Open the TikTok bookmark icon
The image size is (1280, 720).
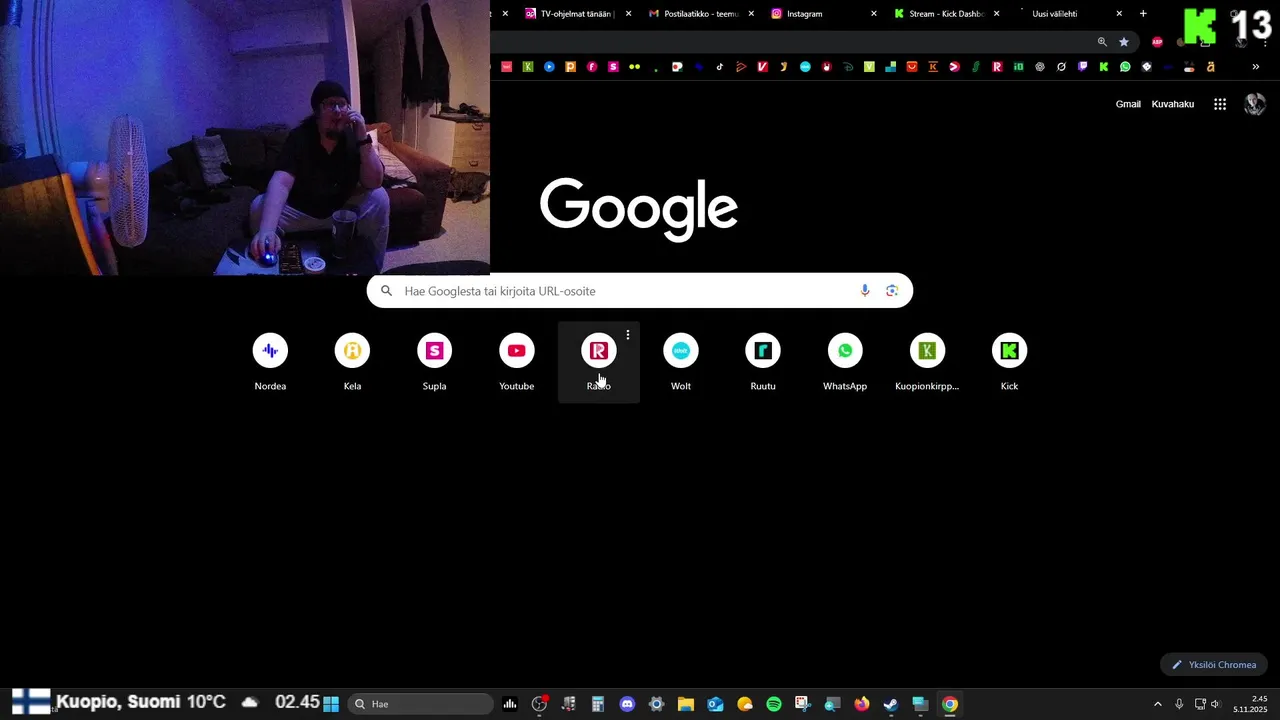coord(719,67)
